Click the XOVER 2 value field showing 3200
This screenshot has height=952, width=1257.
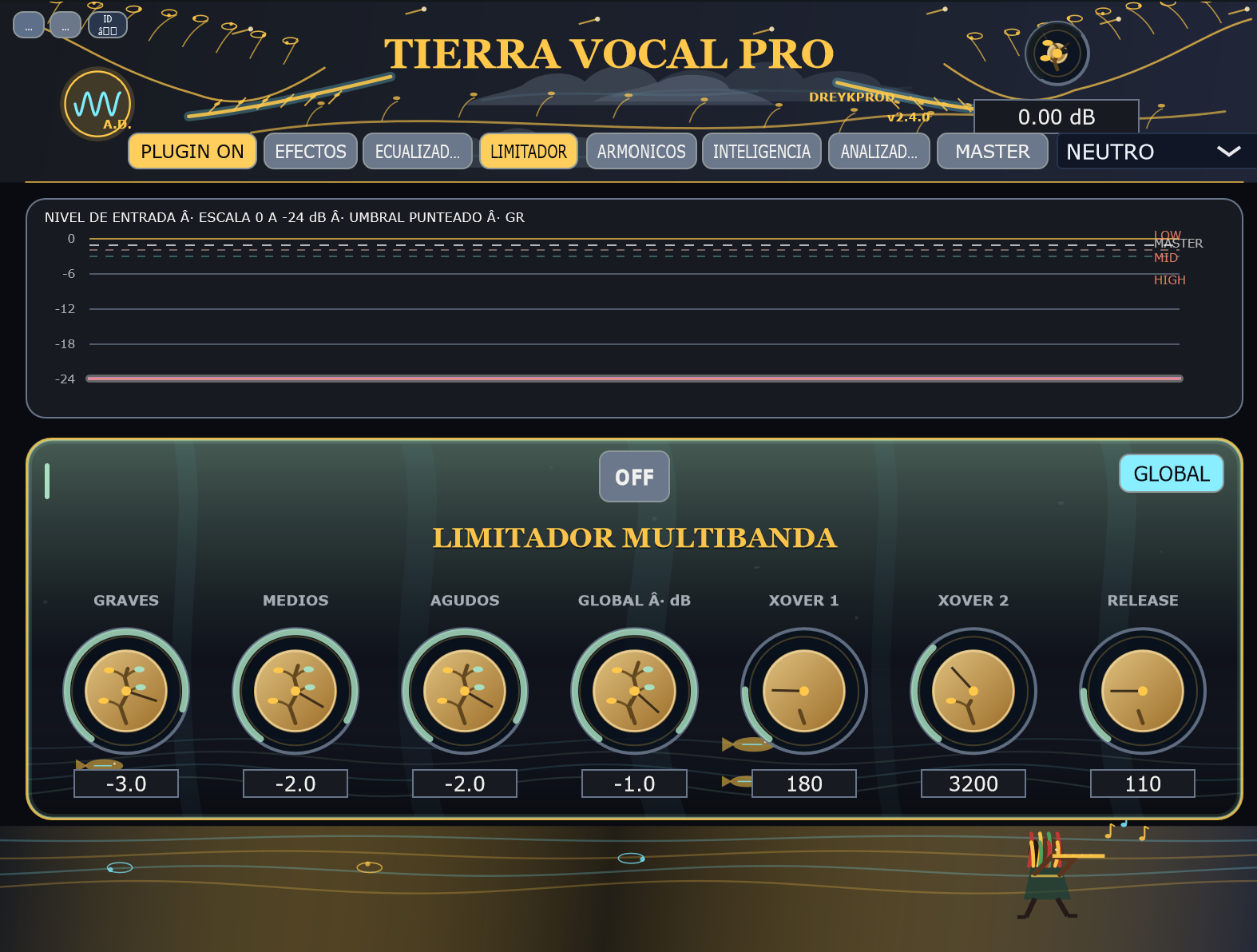[x=973, y=783]
